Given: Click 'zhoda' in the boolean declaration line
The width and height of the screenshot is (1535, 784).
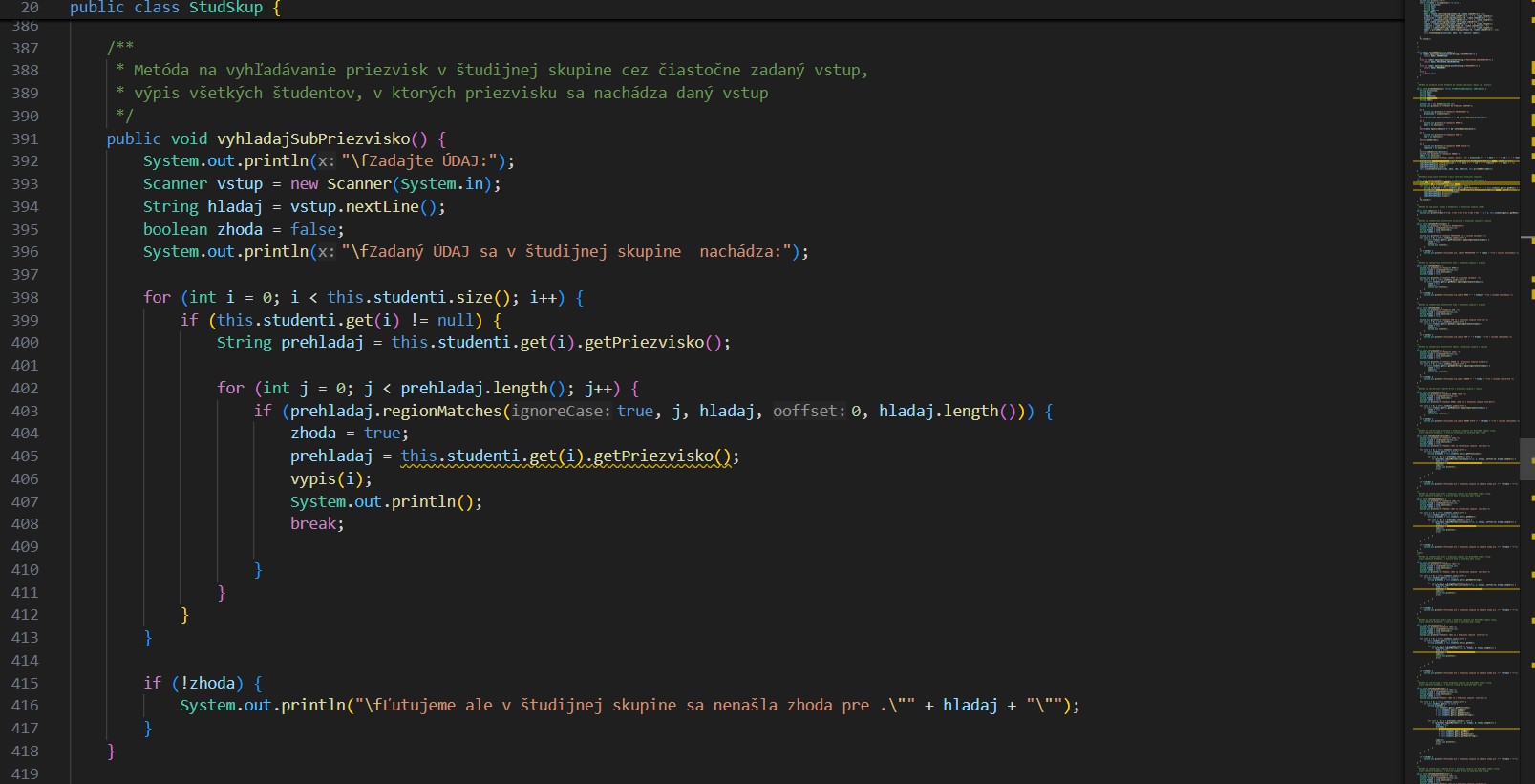Looking at the screenshot, I should point(239,229).
